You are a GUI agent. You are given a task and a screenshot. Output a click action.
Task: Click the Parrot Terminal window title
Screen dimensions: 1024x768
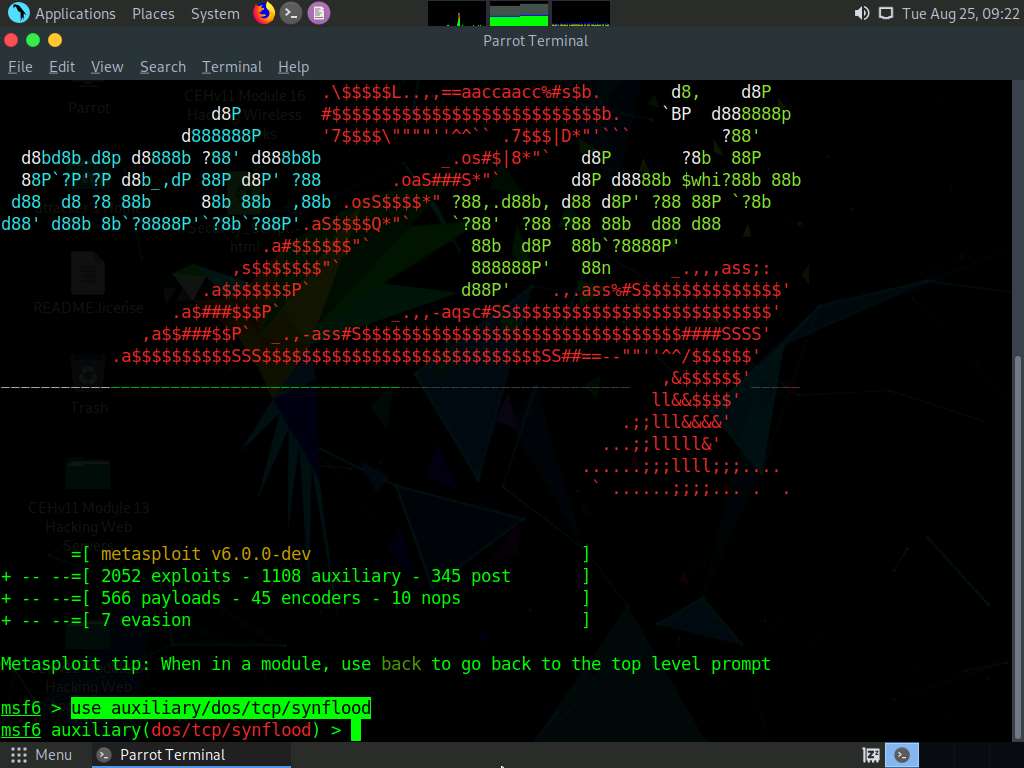(536, 41)
